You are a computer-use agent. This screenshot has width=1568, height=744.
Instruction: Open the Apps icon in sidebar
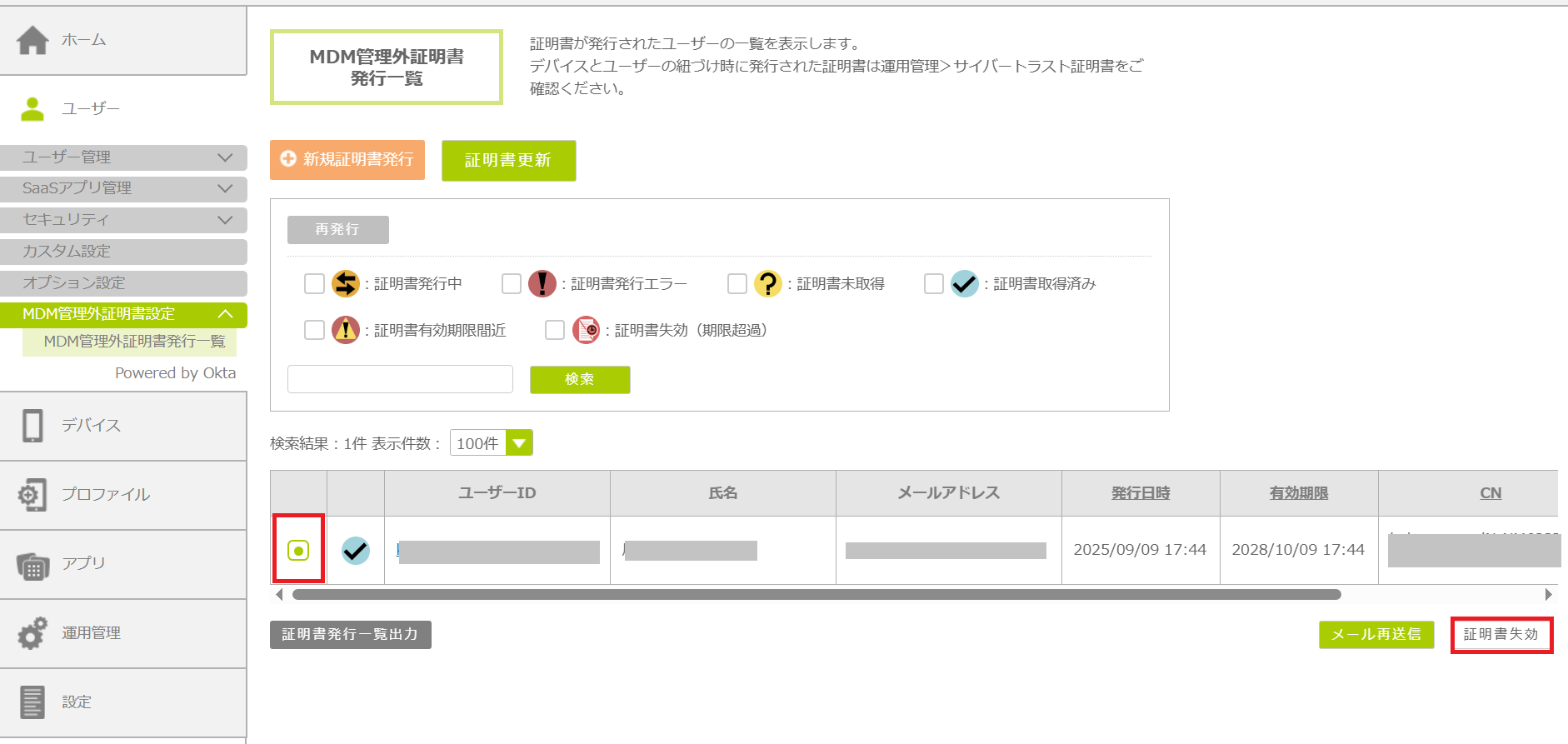(x=32, y=565)
